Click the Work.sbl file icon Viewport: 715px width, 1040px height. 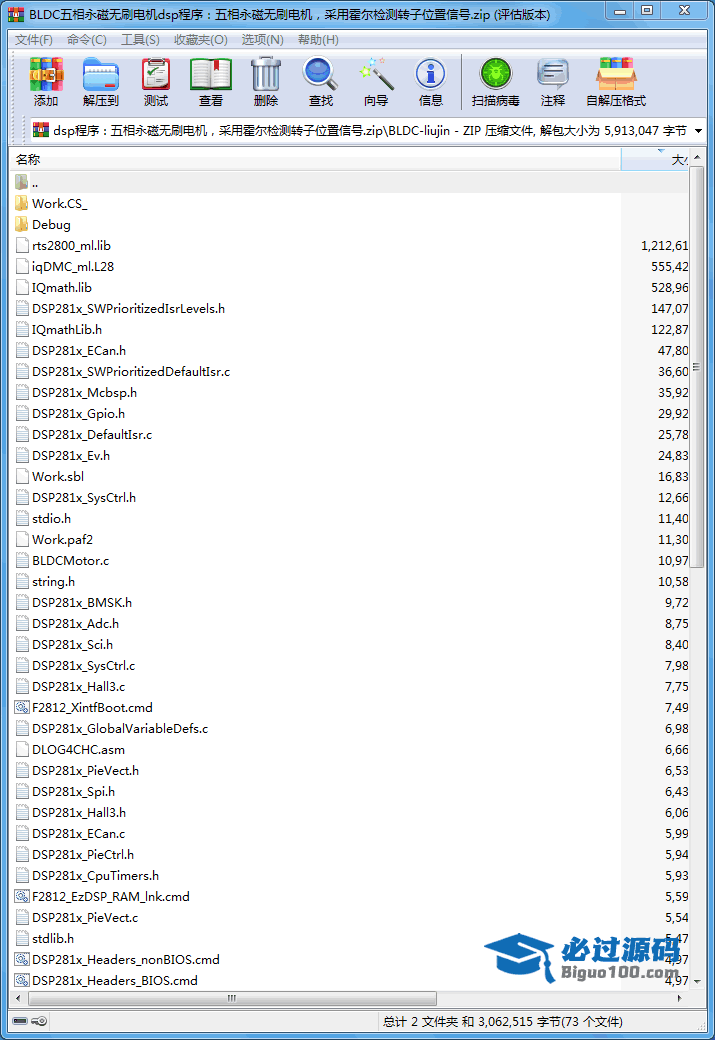[22, 476]
